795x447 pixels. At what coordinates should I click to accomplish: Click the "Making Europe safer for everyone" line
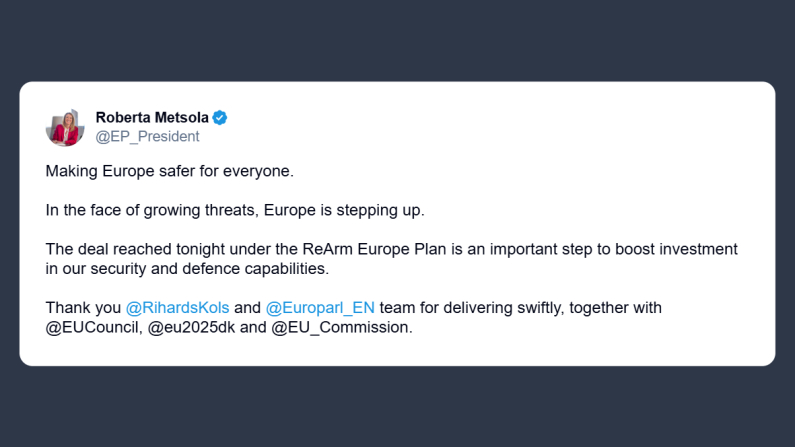coord(170,171)
